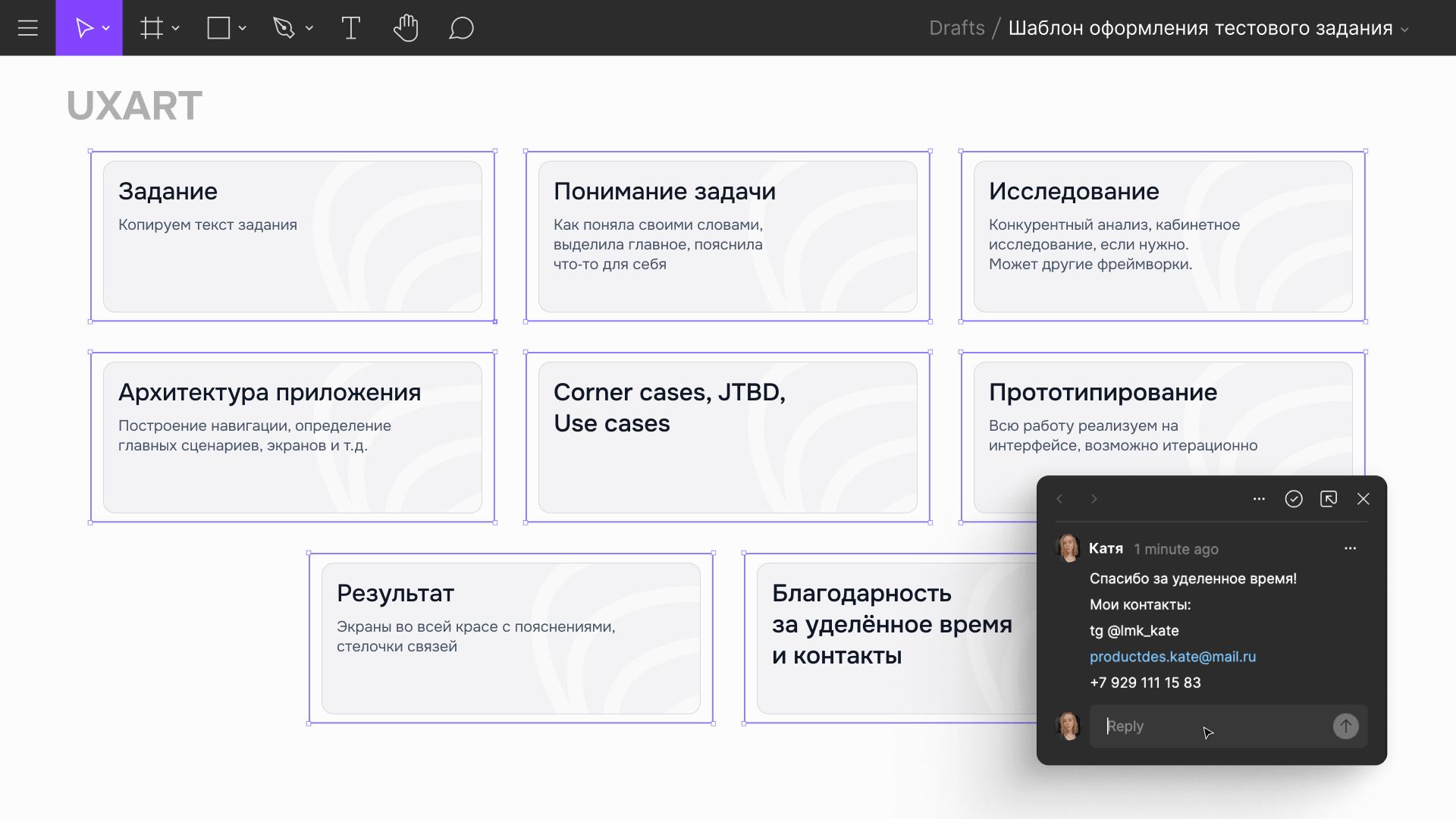
Task: Jump to the comment pin on canvas
Action: tap(1329, 498)
